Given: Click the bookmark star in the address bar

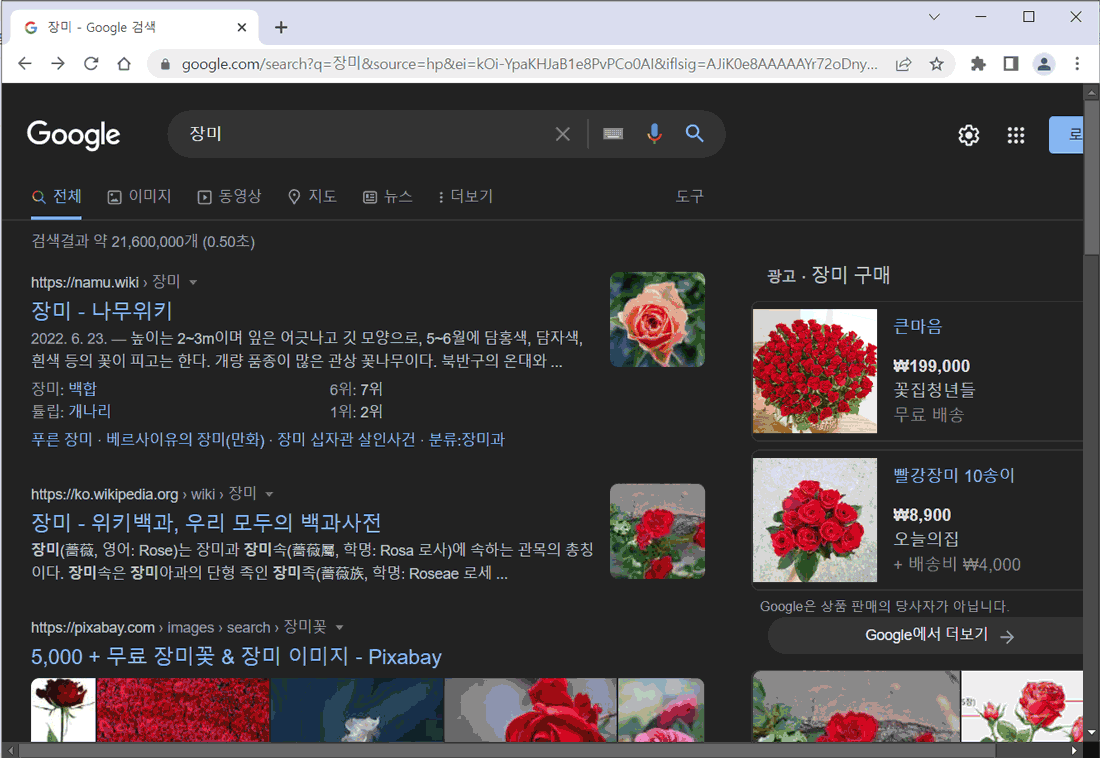Looking at the screenshot, I should (x=937, y=63).
